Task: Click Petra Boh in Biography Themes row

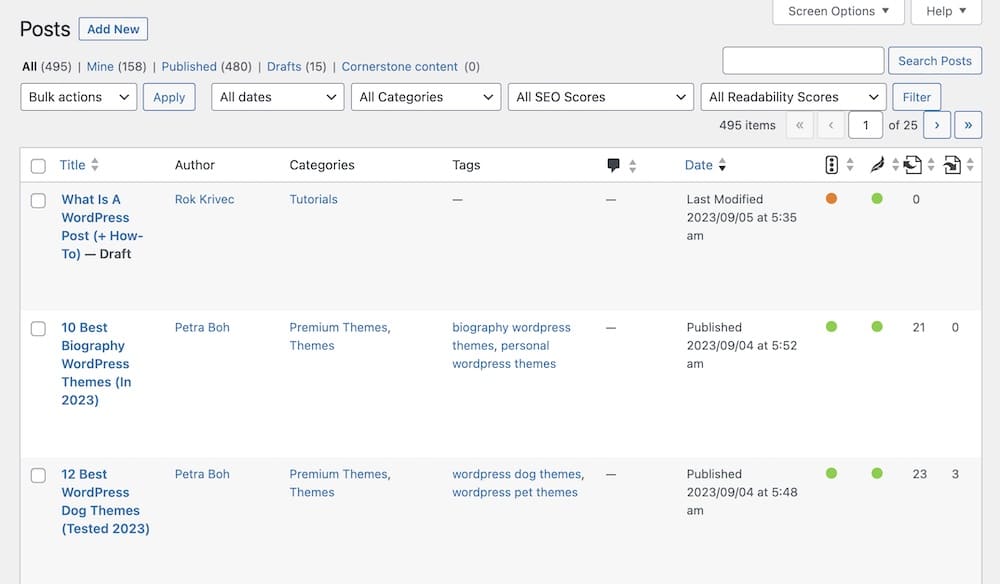Action: click(202, 327)
